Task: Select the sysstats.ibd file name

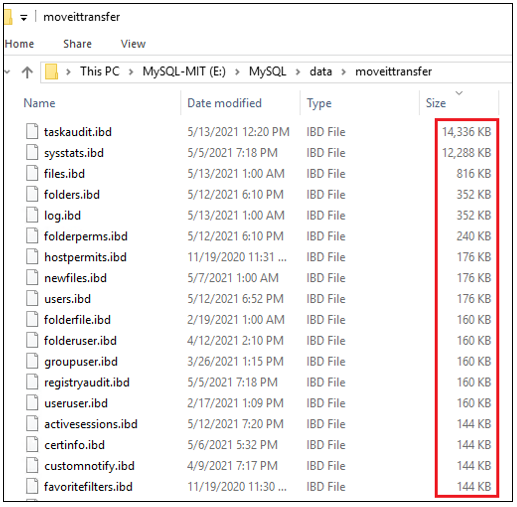Action: coord(74,153)
